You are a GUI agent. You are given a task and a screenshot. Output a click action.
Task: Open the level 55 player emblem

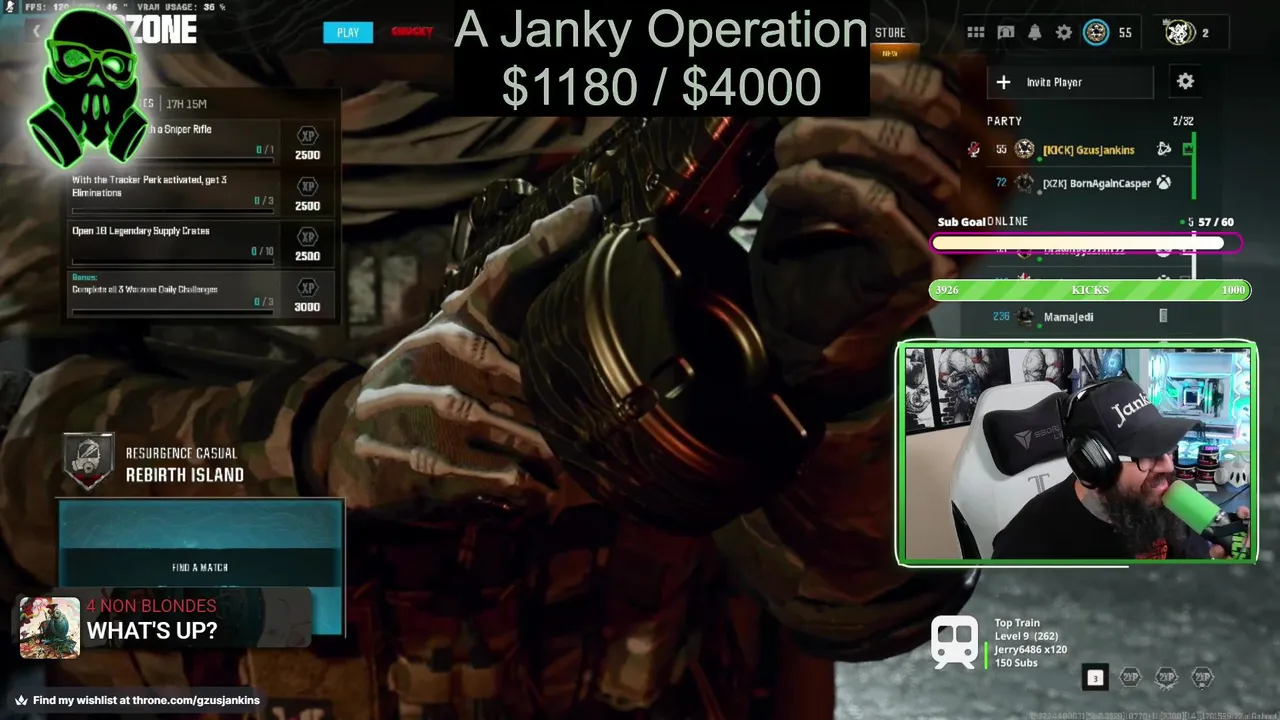click(1096, 33)
